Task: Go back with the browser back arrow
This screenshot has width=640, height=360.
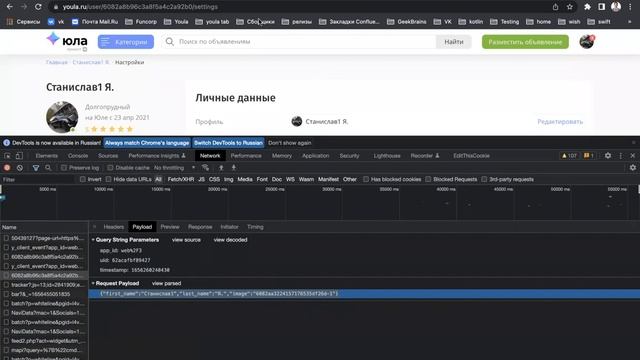Action: [x=10, y=7]
